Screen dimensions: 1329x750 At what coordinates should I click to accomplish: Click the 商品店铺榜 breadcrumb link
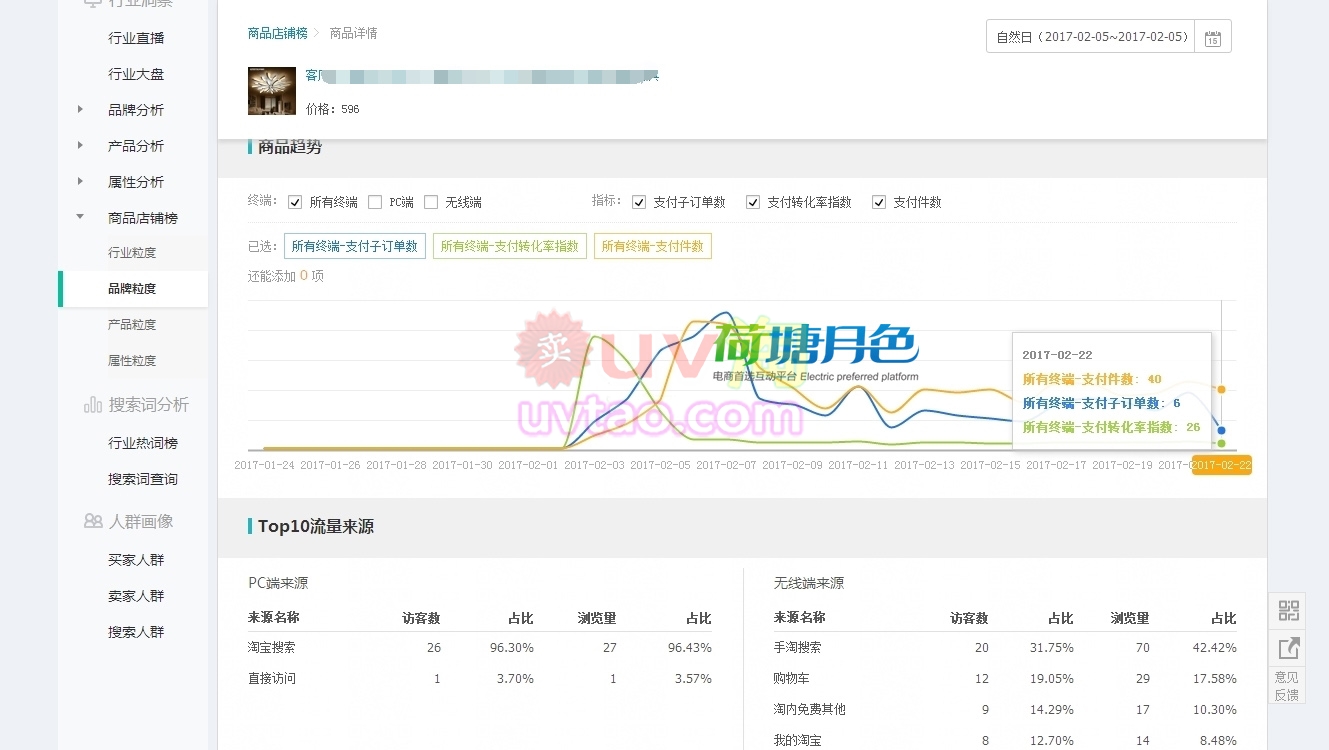pyautogui.click(x=278, y=33)
